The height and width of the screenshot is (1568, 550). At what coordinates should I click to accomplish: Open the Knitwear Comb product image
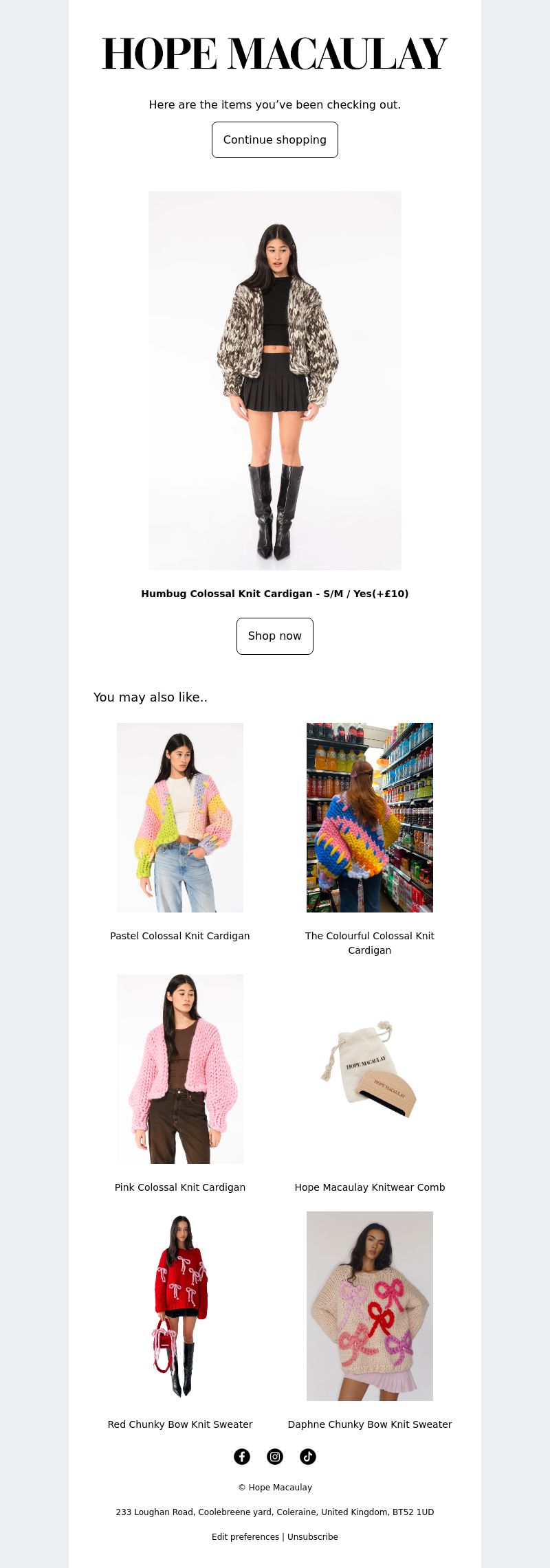tap(370, 1069)
